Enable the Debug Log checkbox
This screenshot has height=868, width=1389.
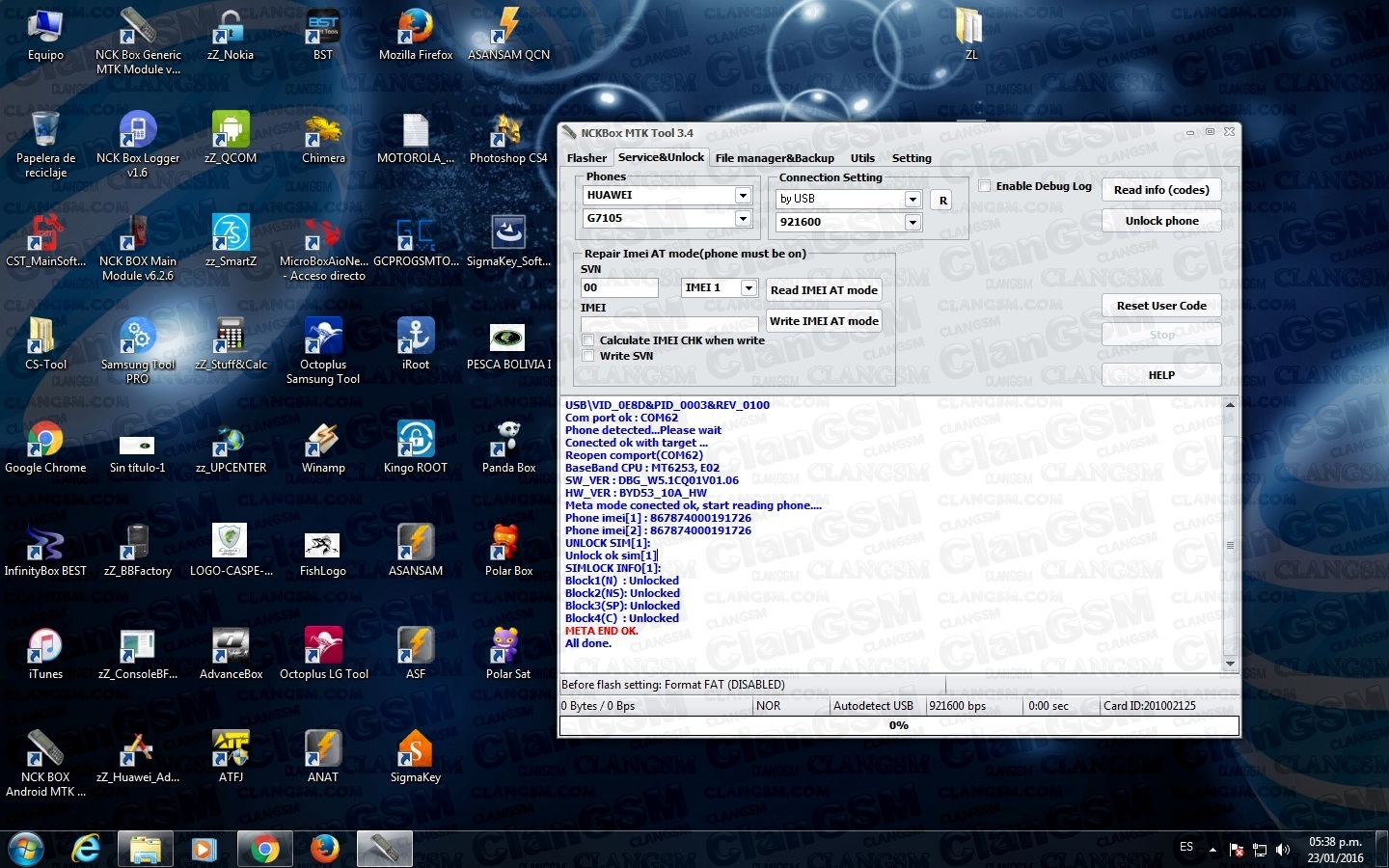(x=985, y=186)
